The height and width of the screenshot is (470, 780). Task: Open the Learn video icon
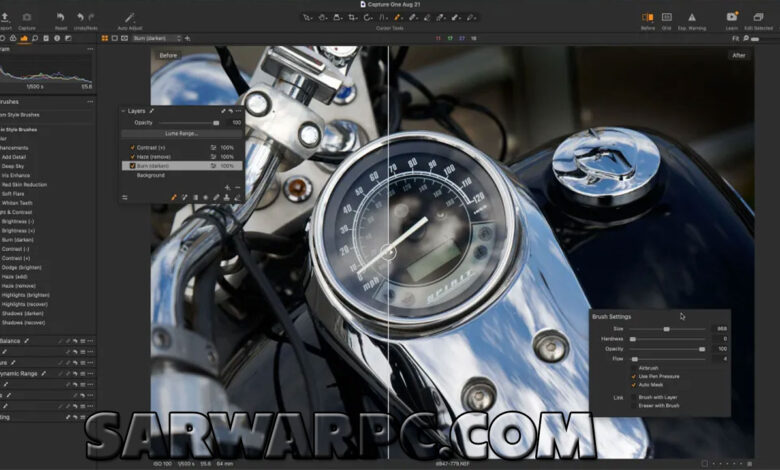point(732,17)
